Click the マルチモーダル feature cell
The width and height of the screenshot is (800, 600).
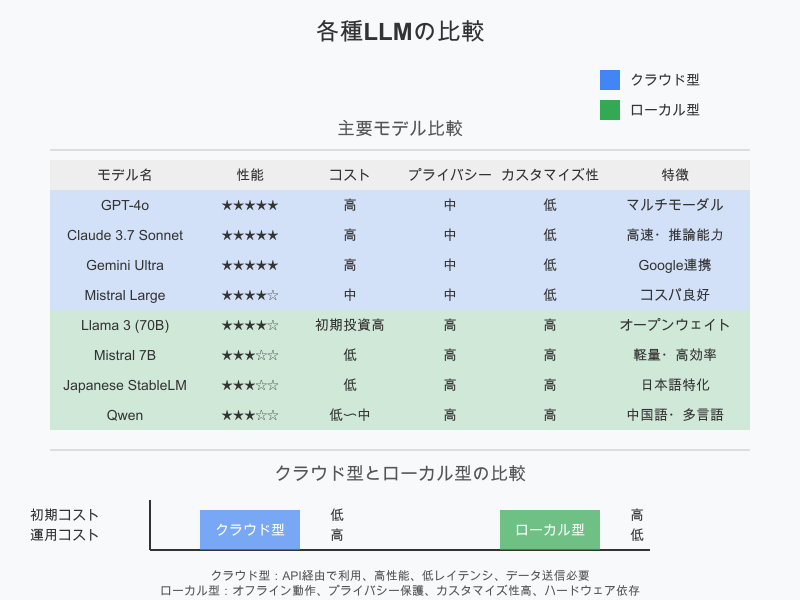point(675,205)
